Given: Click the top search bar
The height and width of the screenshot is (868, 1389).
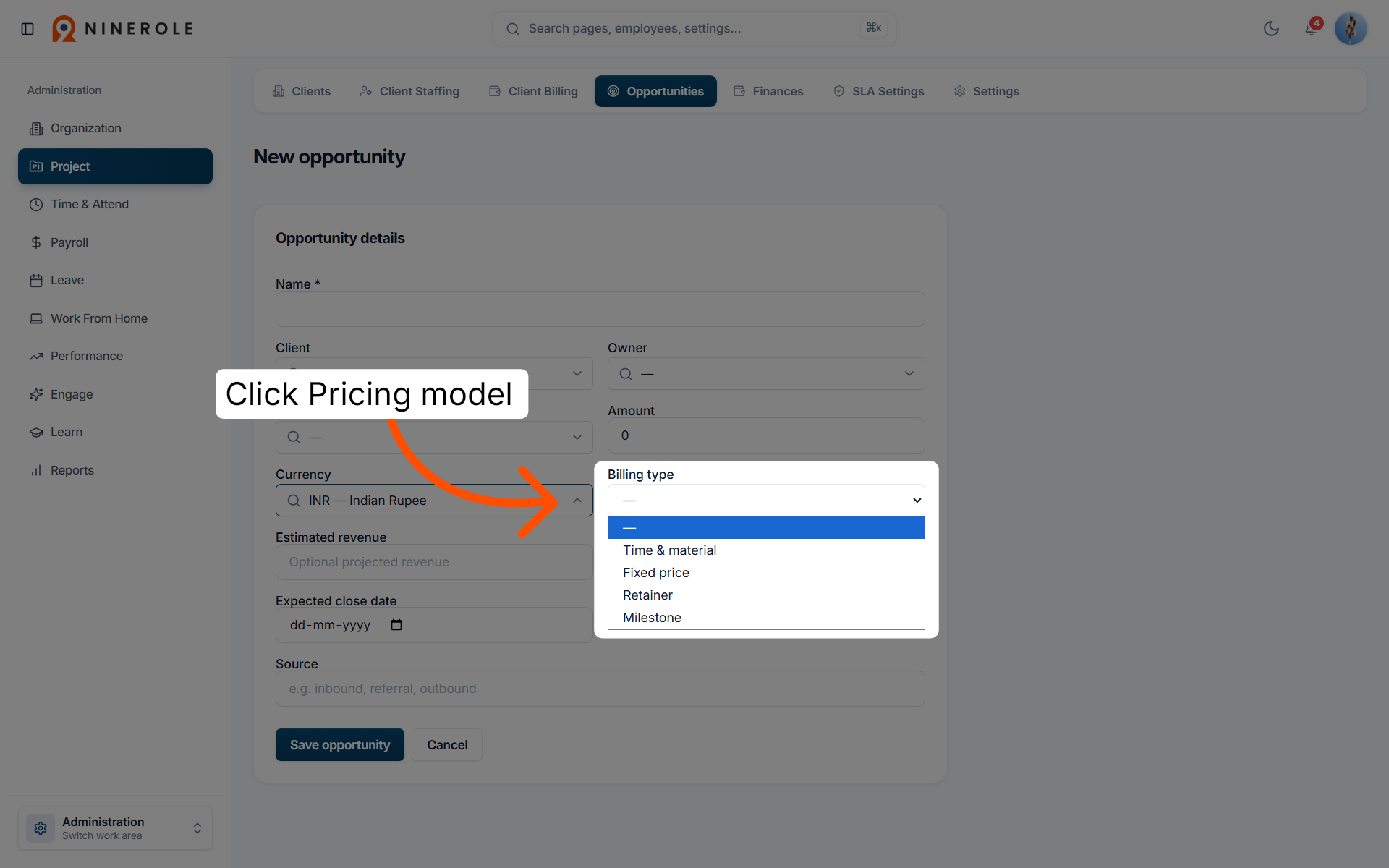Looking at the screenshot, I should pos(694,29).
